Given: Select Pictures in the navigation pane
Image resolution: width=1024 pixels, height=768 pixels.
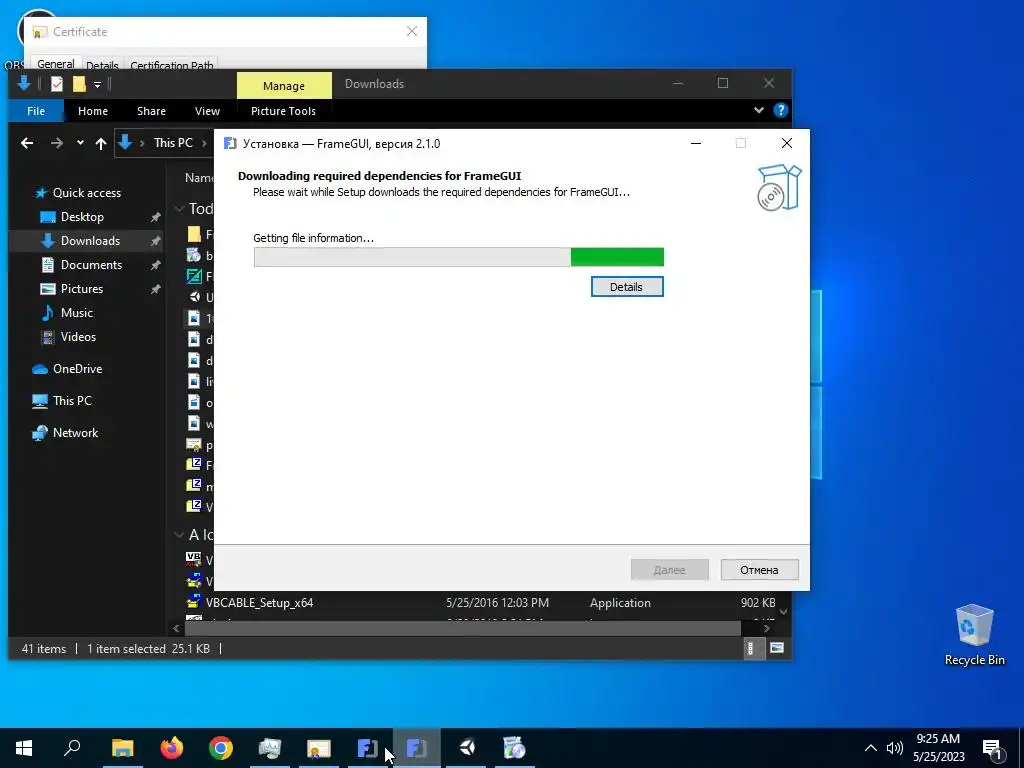Looking at the screenshot, I should [x=82, y=289].
